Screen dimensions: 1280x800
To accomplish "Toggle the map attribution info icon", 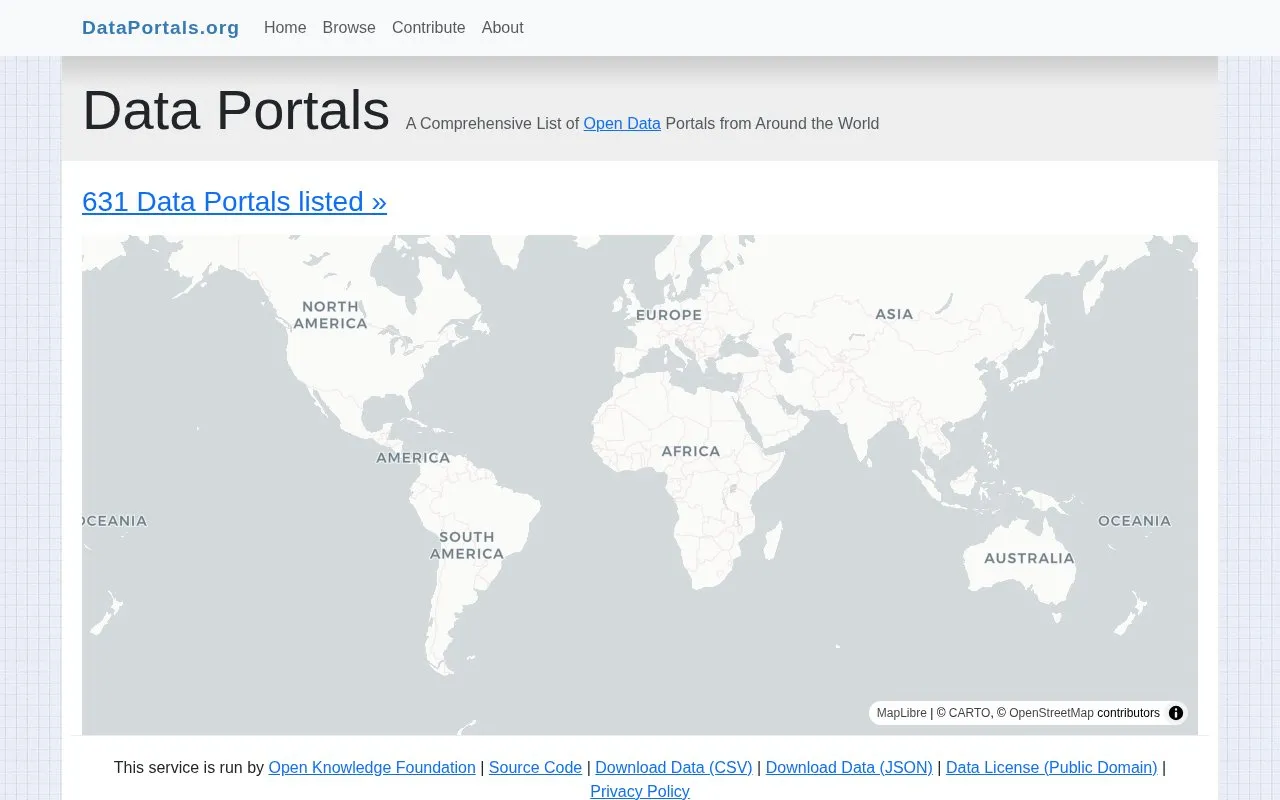I will 1176,713.
